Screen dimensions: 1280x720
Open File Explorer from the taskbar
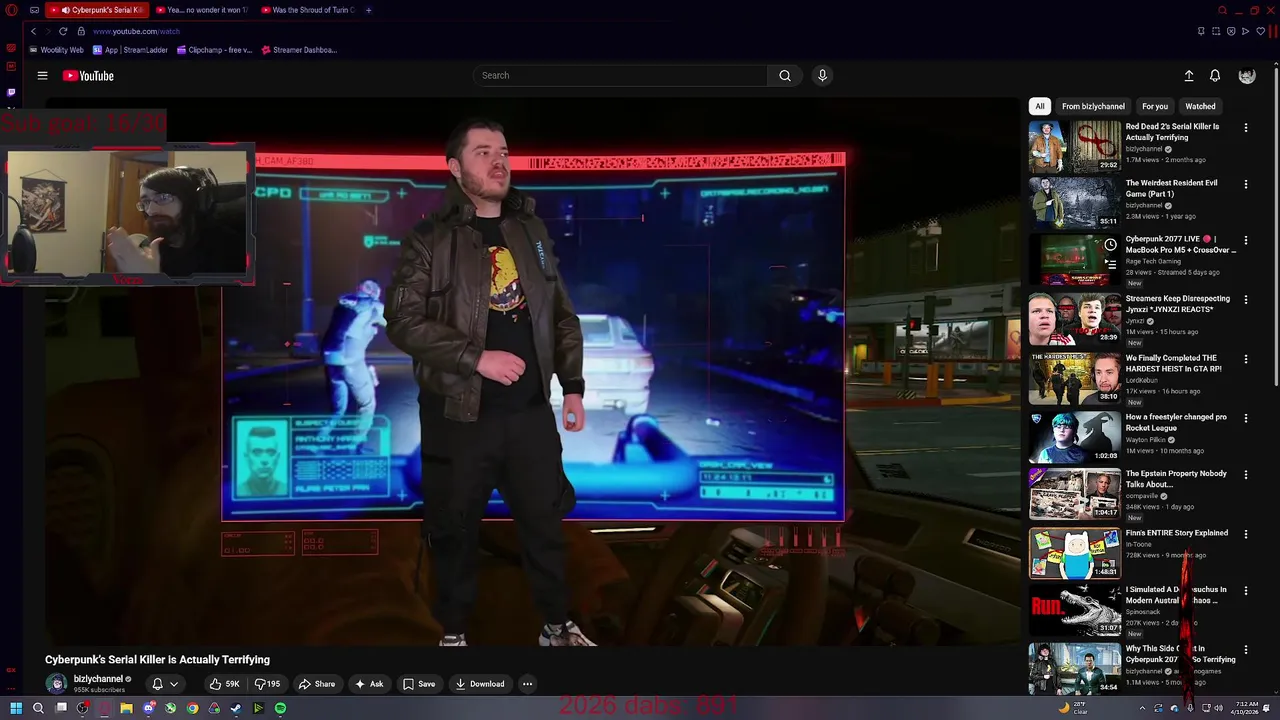[x=126, y=708]
